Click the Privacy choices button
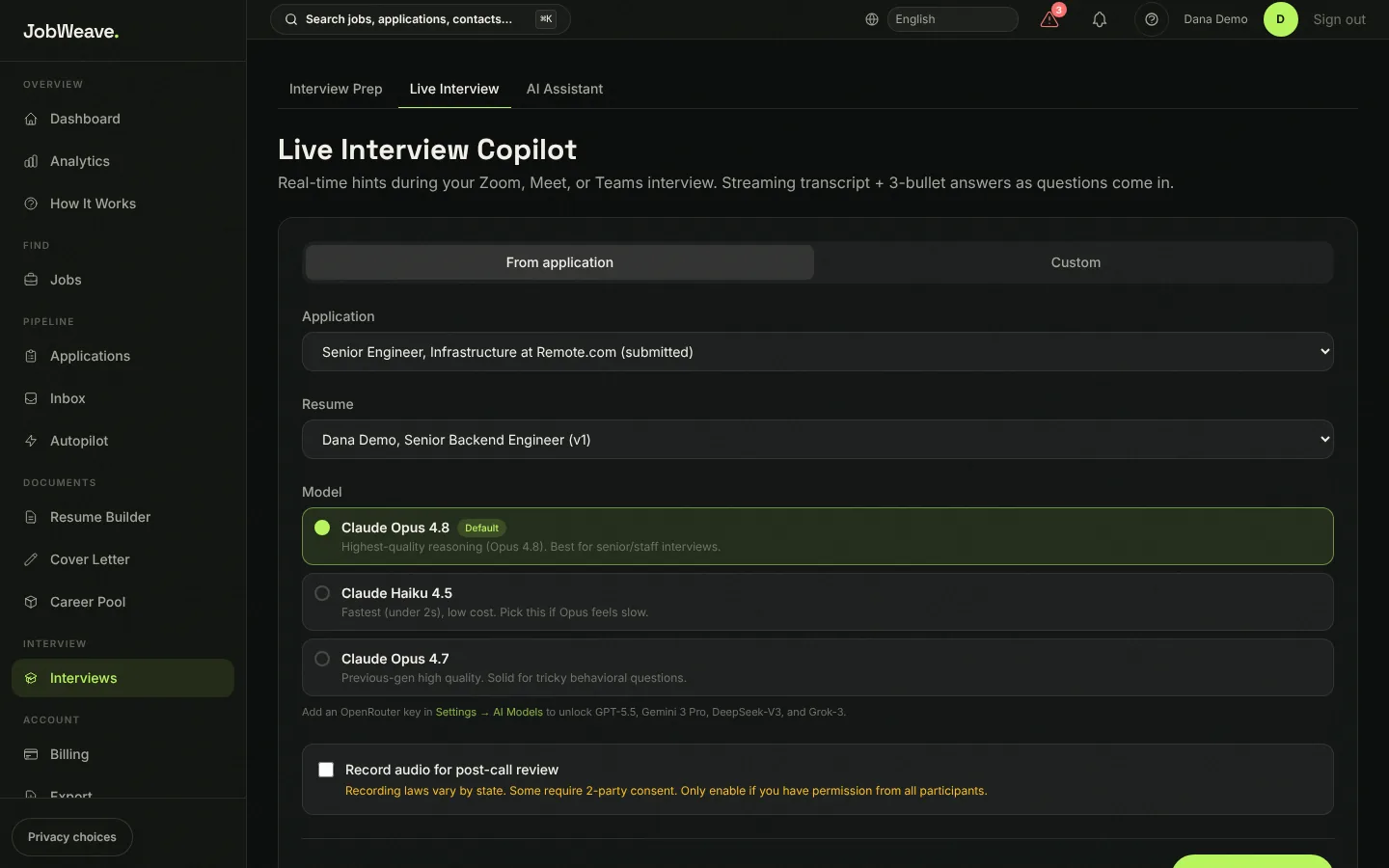The image size is (1389, 868). tap(72, 837)
